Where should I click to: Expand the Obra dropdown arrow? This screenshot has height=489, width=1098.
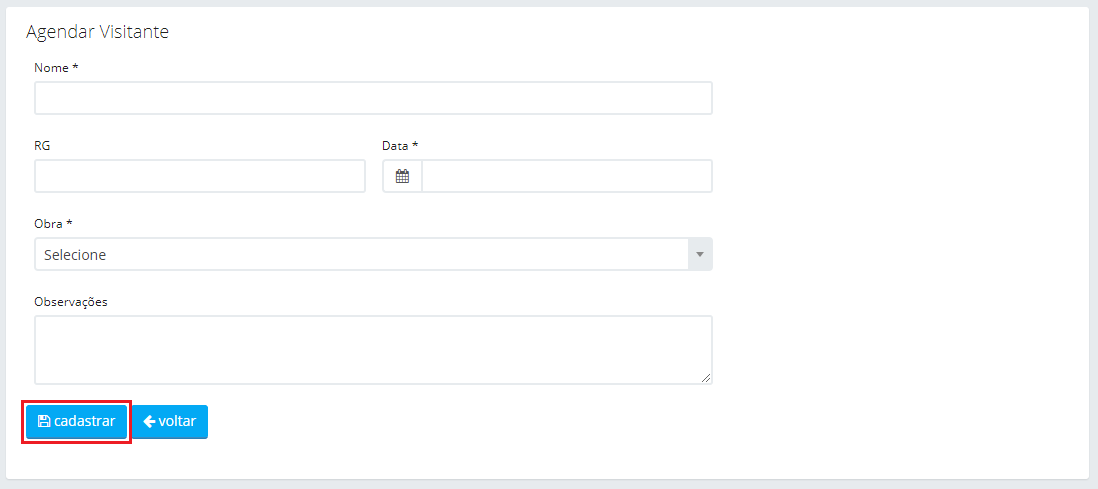(x=700, y=254)
